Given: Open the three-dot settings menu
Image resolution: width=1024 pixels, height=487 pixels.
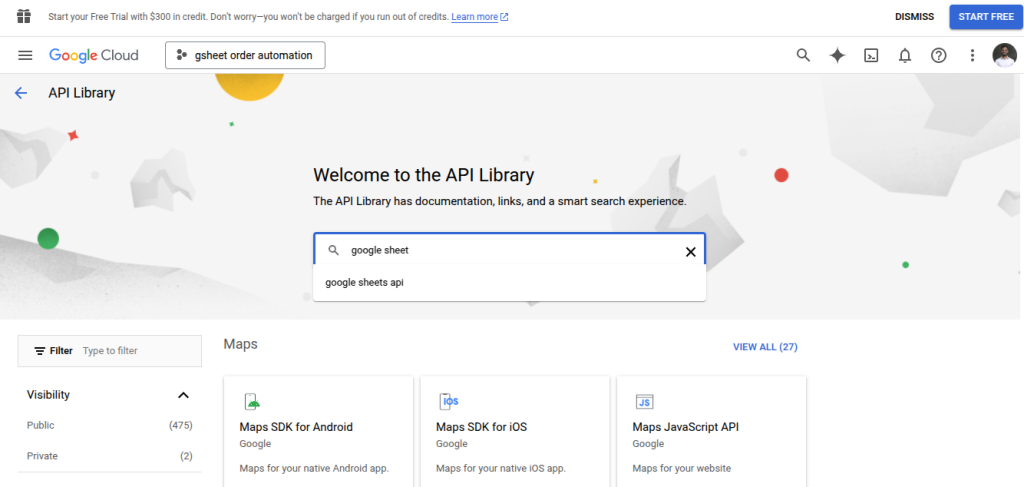Looking at the screenshot, I should point(972,55).
